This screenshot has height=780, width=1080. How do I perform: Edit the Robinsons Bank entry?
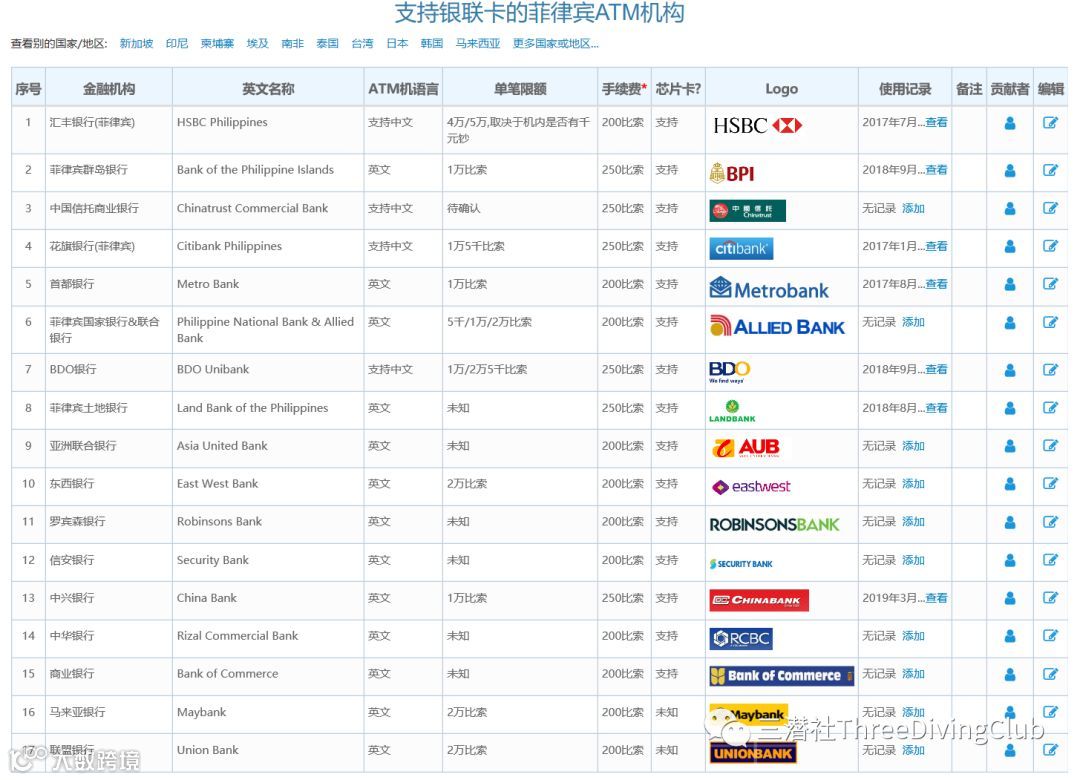1050,522
